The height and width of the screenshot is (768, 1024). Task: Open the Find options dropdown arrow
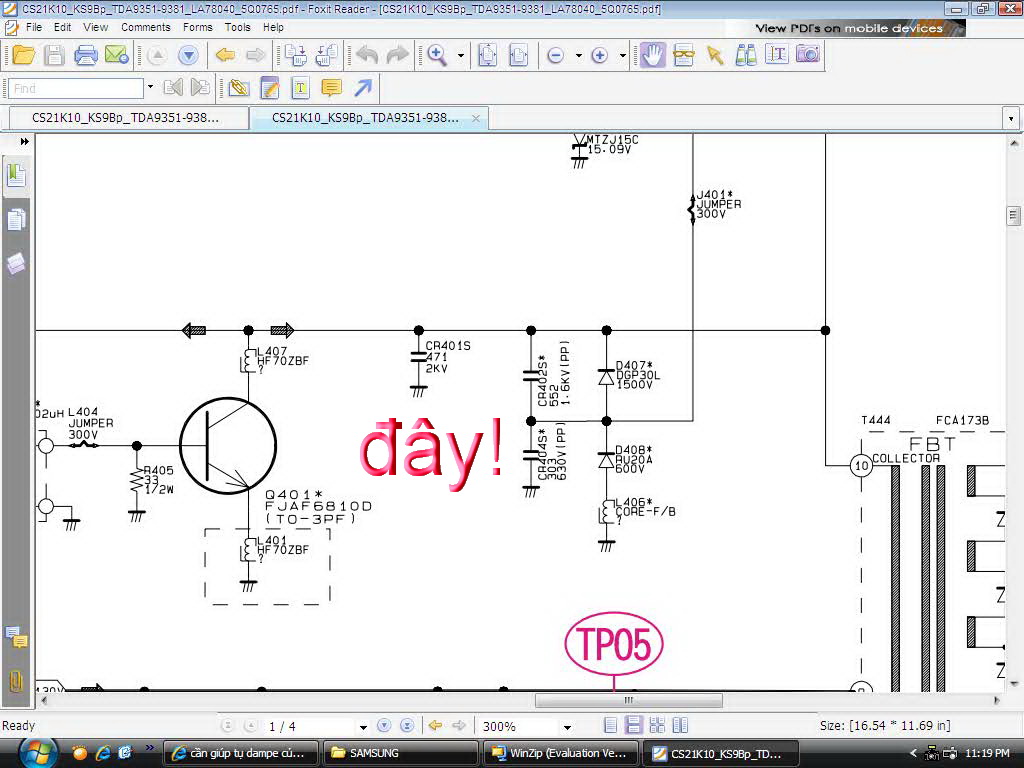tap(151, 88)
